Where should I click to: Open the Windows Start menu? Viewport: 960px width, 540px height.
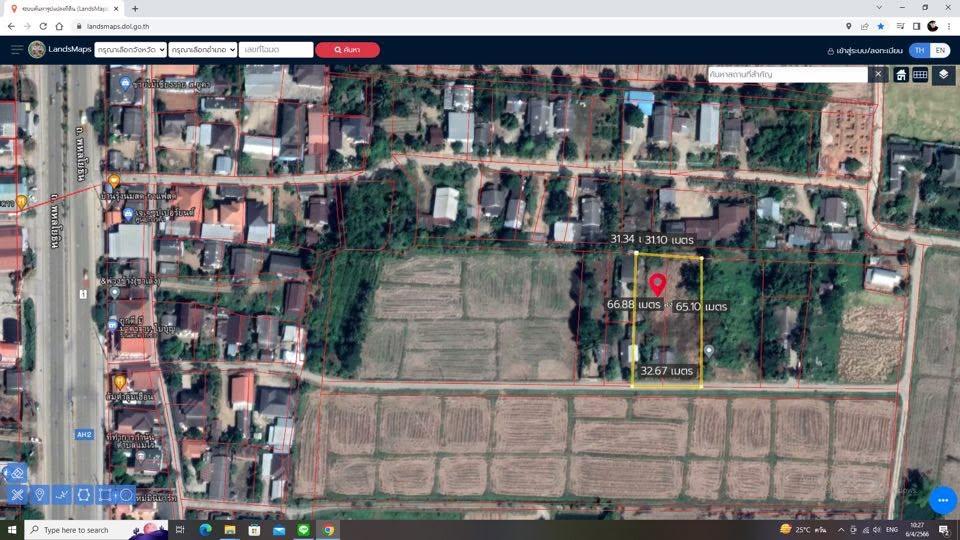[12, 530]
